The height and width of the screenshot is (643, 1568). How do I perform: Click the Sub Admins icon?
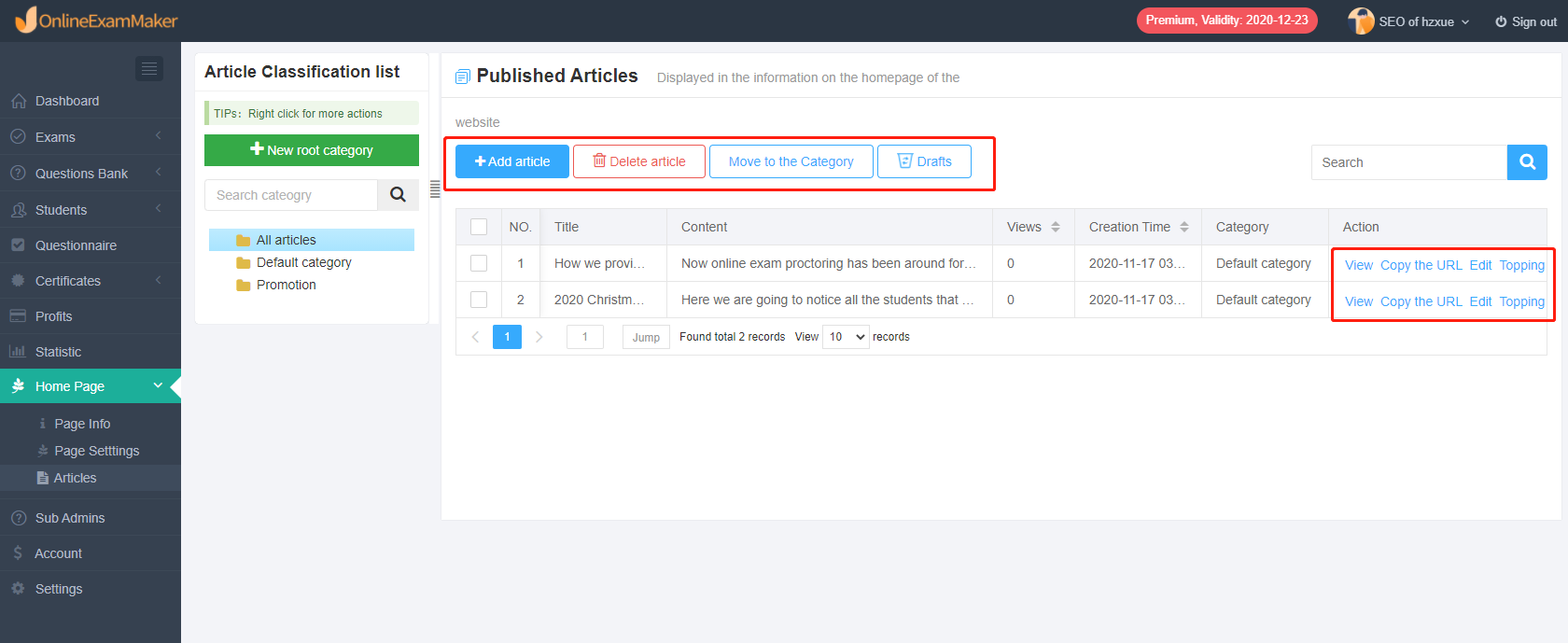[x=18, y=518]
